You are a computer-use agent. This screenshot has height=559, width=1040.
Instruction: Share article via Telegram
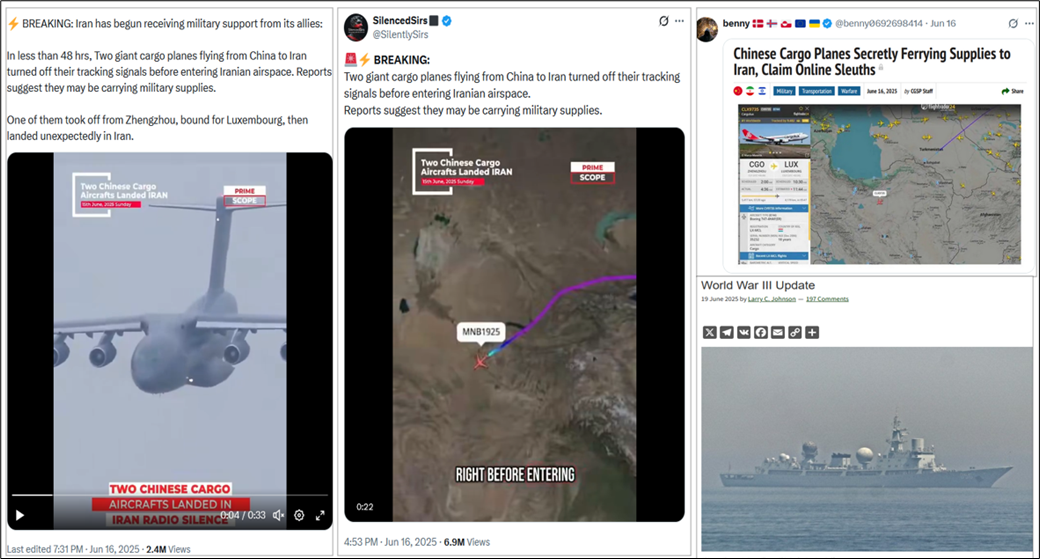click(727, 332)
